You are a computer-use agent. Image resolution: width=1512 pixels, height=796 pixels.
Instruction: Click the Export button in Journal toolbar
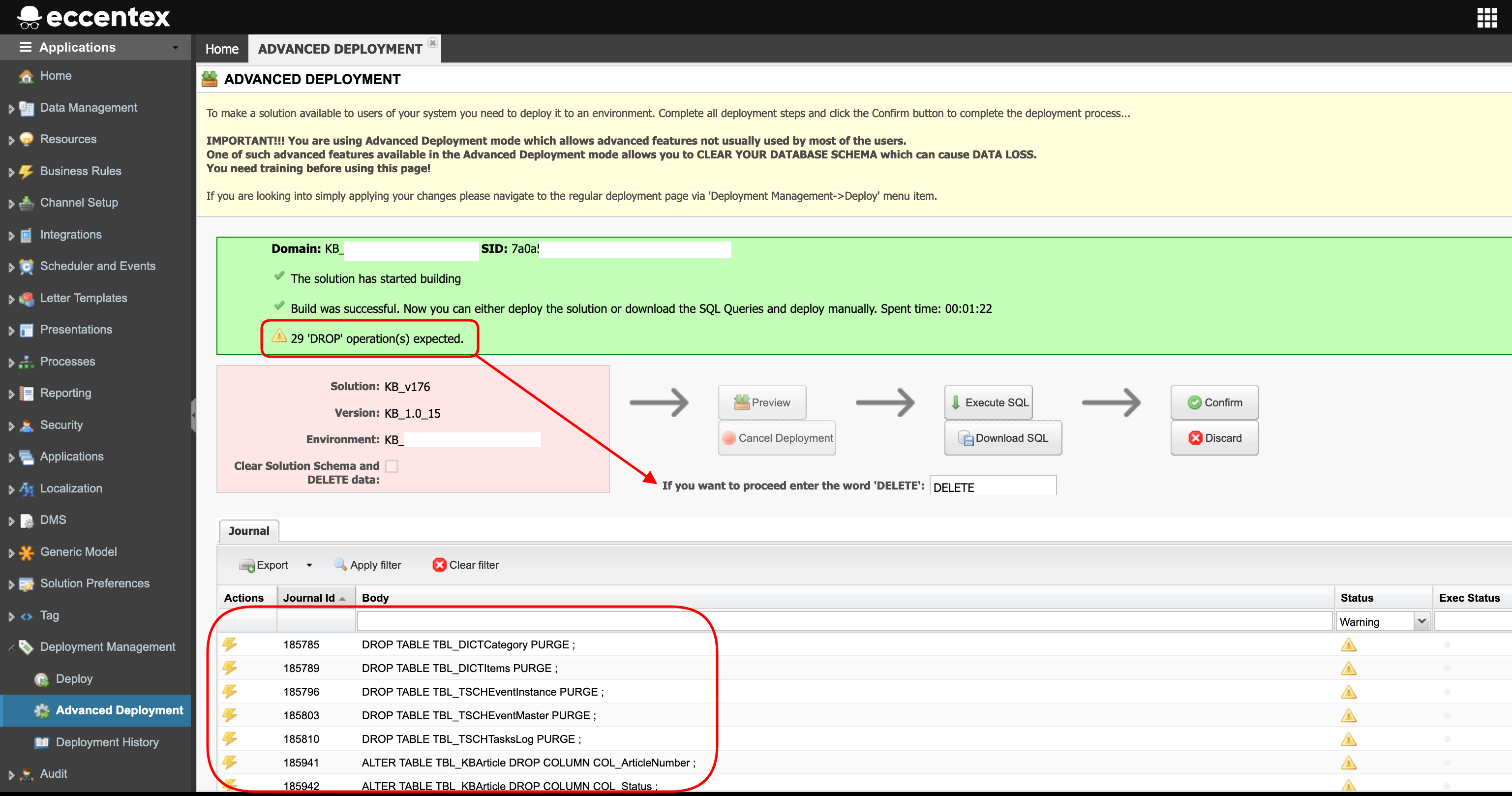[264, 565]
